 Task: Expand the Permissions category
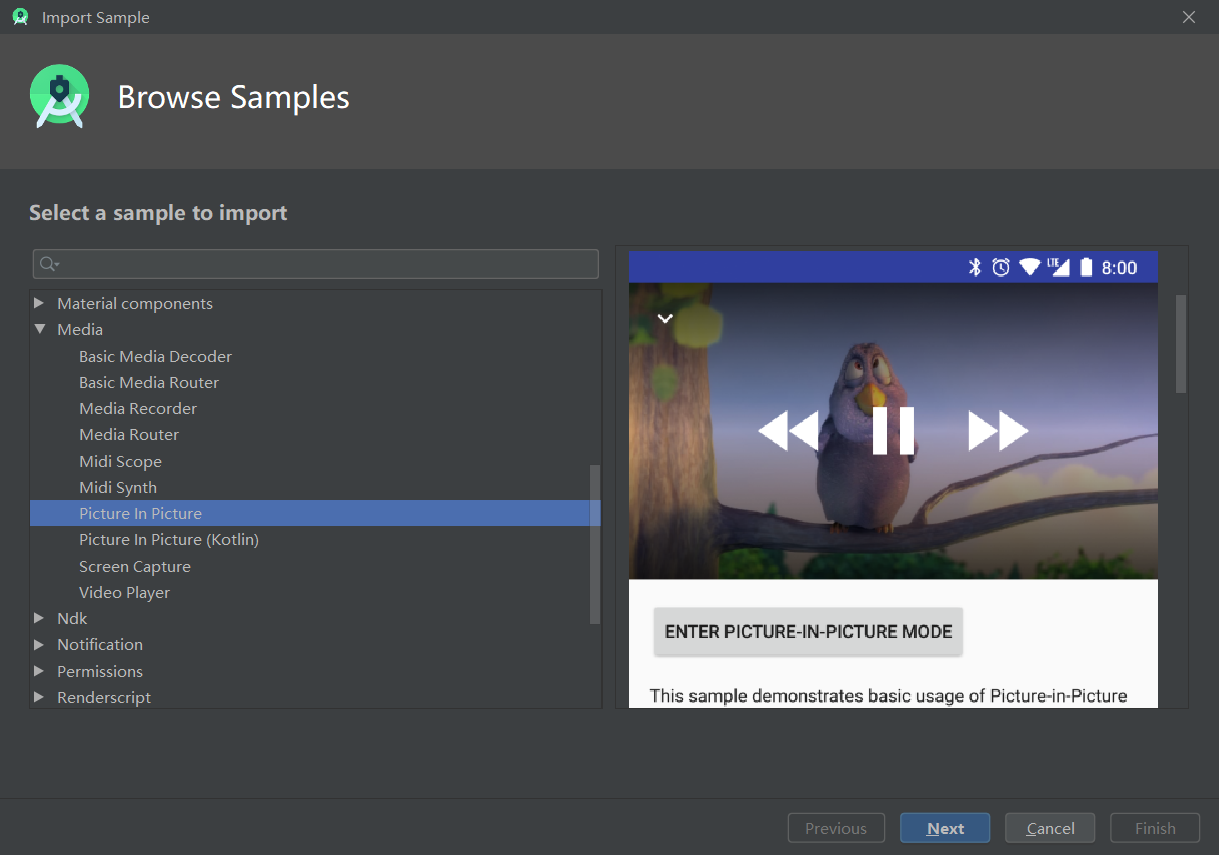39,671
